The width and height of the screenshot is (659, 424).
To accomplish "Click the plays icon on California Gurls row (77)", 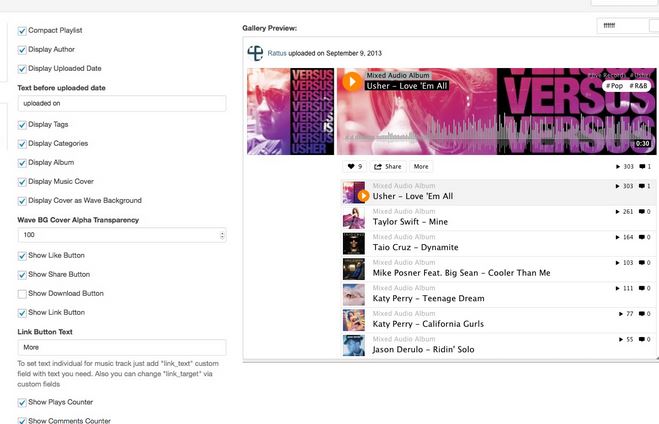I will tap(621, 314).
